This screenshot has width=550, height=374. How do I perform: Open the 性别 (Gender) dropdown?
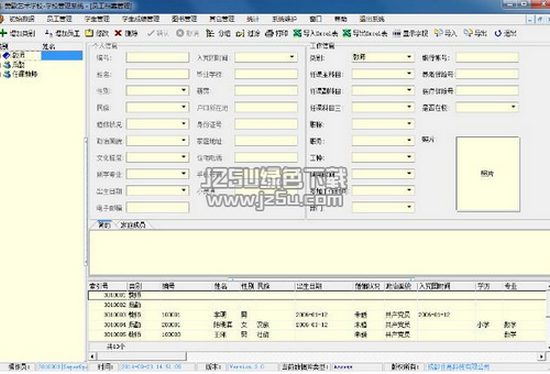point(184,91)
